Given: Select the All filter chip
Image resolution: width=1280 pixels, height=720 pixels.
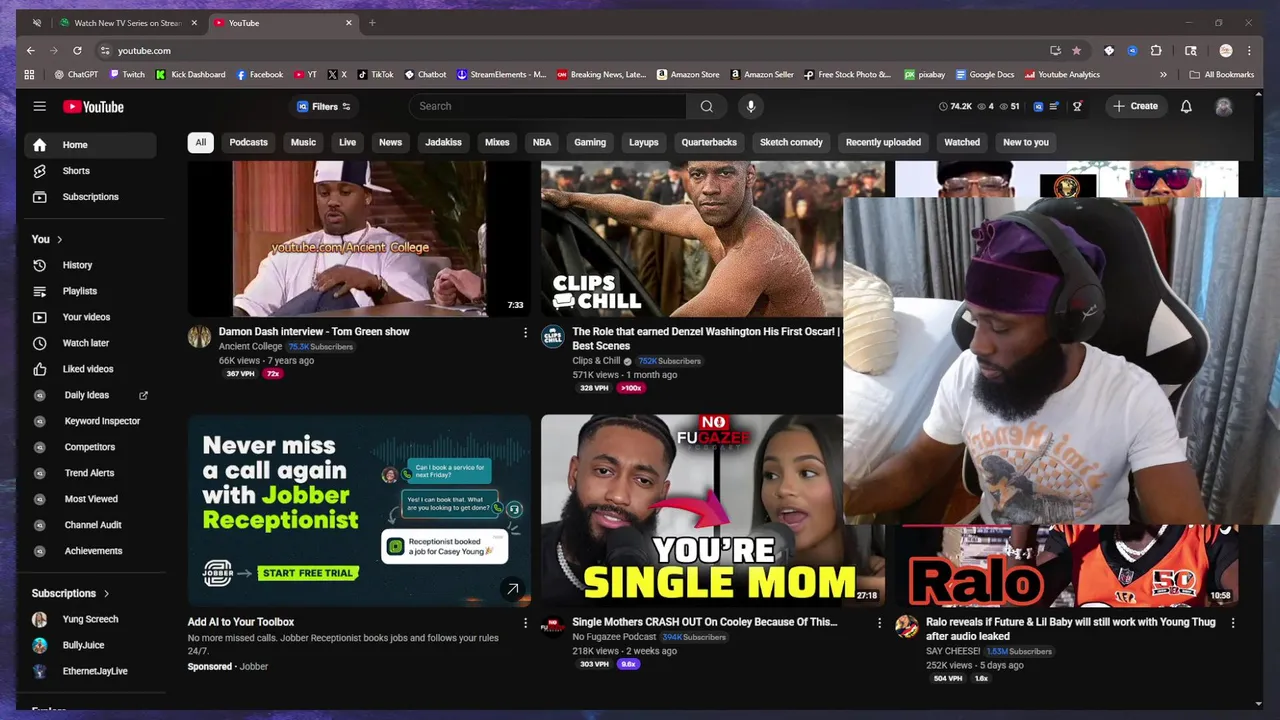Looking at the screenshot, I should pos(200,142).
